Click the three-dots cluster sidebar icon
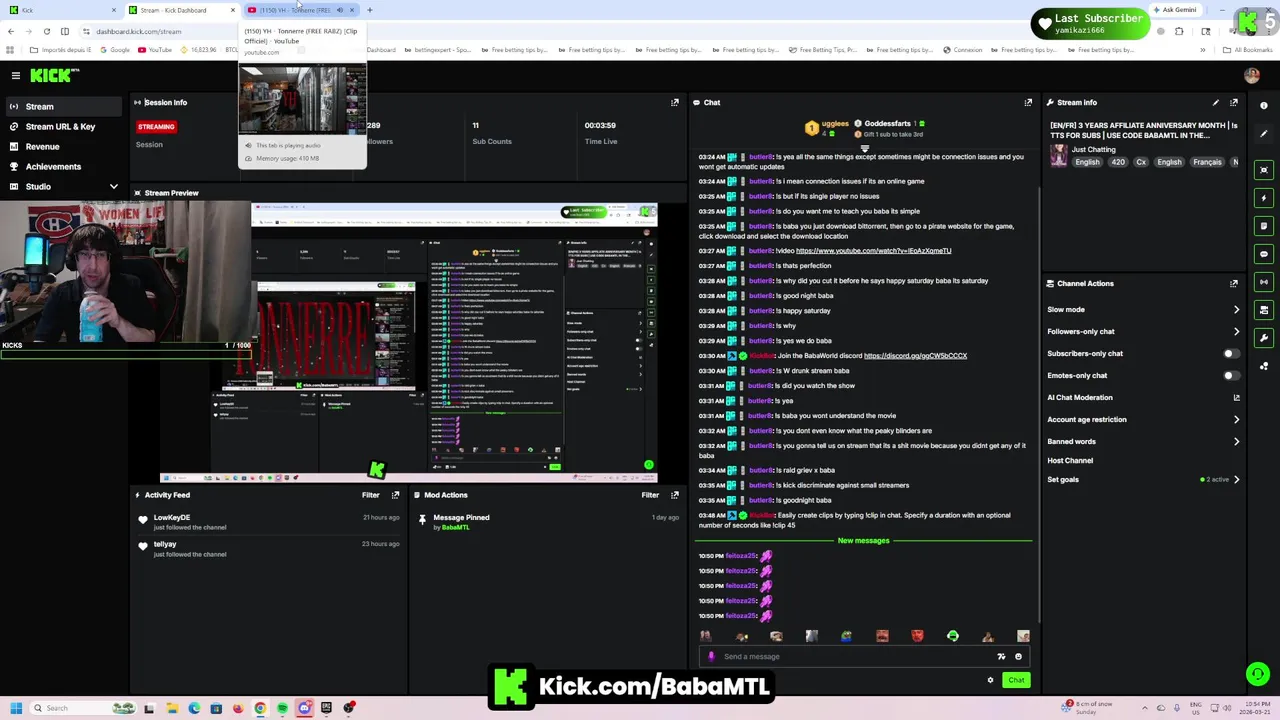 click(x=1264, y=366)
